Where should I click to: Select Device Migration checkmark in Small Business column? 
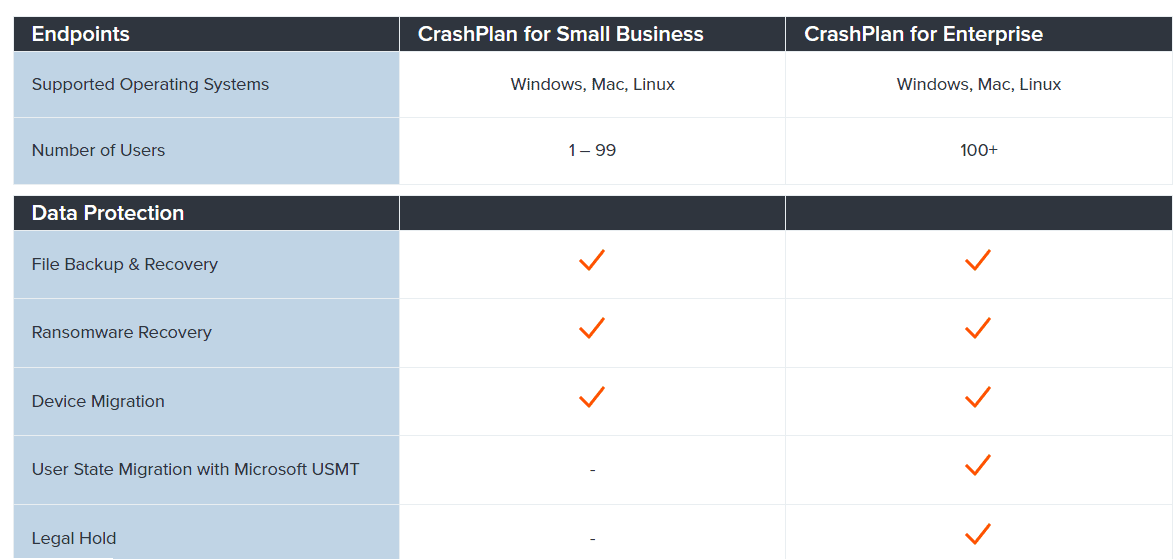[x=592, y=397]
